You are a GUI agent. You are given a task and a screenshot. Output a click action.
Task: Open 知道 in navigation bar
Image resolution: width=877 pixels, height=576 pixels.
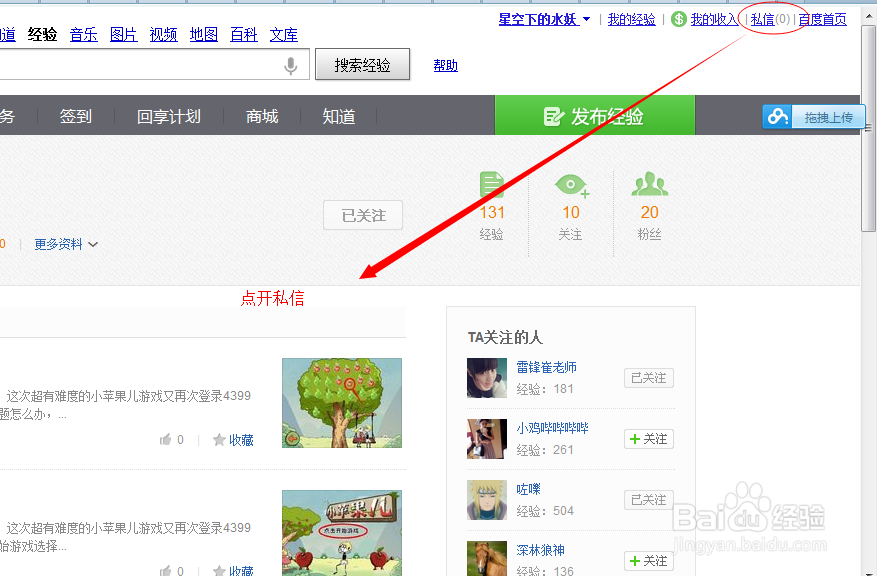click(x=339, y=116)
